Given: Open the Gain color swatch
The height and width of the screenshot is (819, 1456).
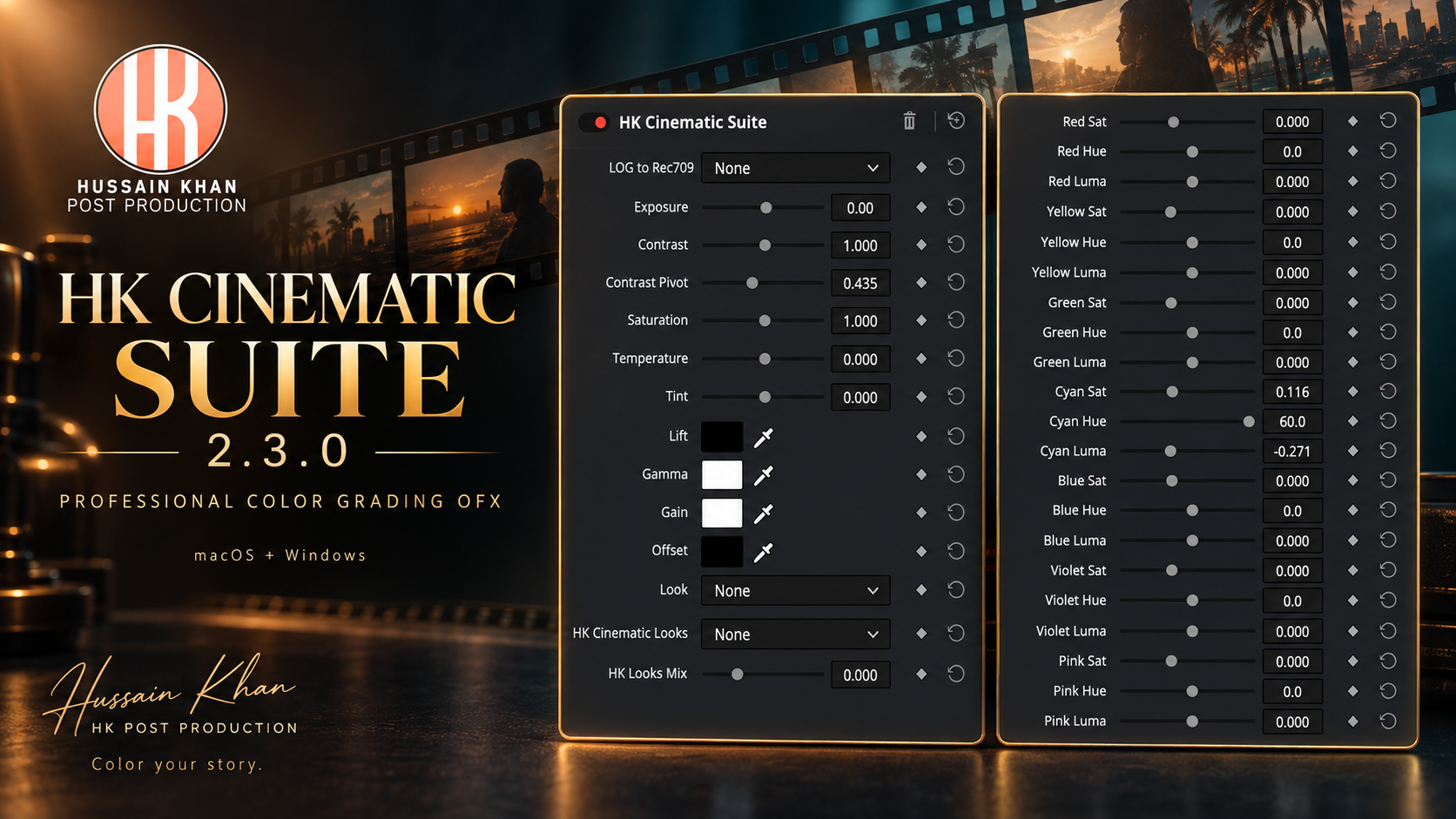Looking at the screenshot, I should (722, 514).
